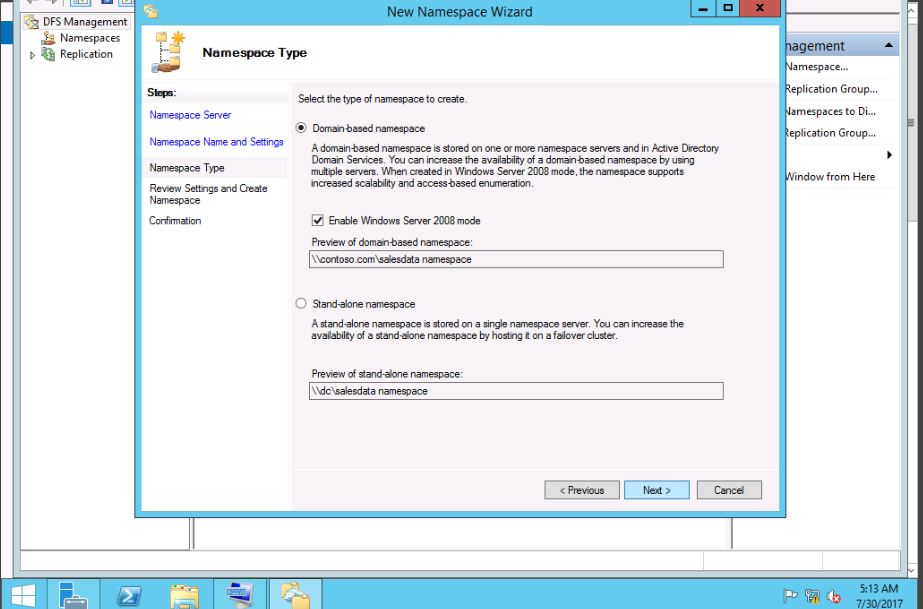Screen dimensions: 923x609
Task: Open the Windows Start button
Action: [22, 594]
